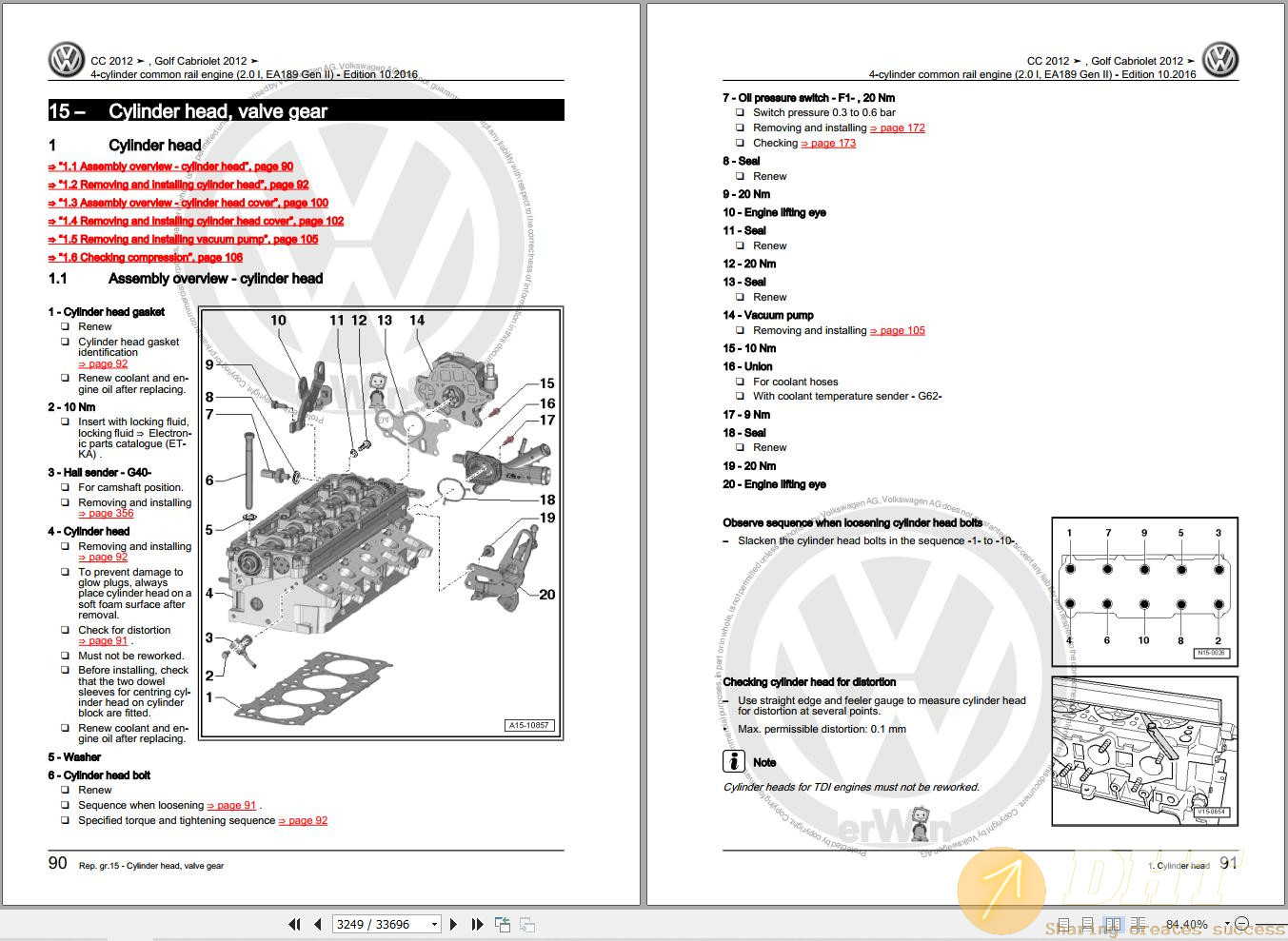Open link 1.1 Assembly overview - cylinder head
The height and width of the screenshot is (941, 1288).
click(x=170, y=167)
